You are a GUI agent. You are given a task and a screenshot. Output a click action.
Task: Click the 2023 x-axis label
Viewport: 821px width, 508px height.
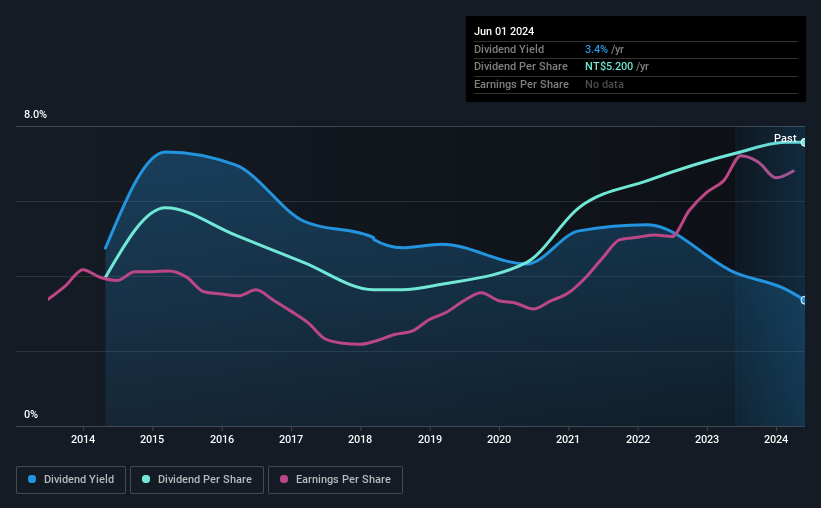click(x=707, y=439)
